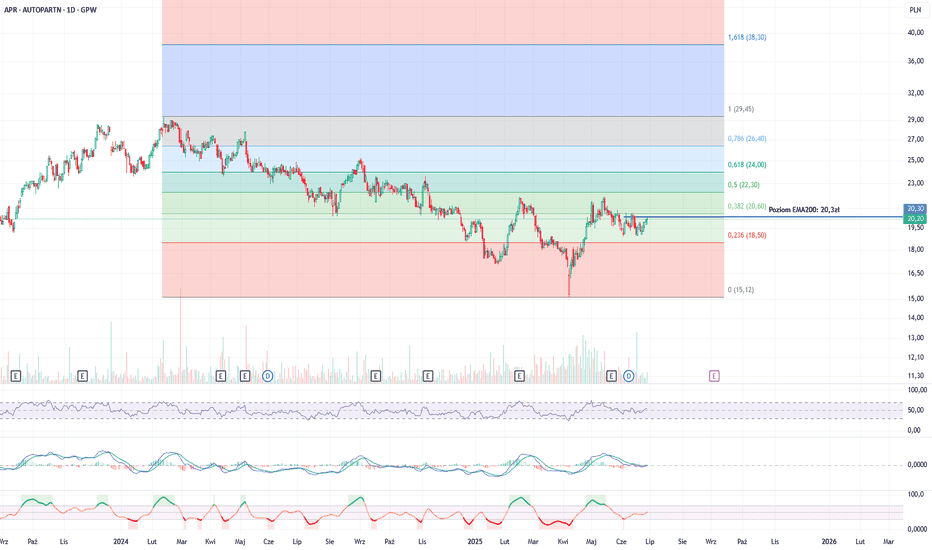Click the pink upcoming earnings E marker
Screen dimensions: 932x550
pos(714,376)
